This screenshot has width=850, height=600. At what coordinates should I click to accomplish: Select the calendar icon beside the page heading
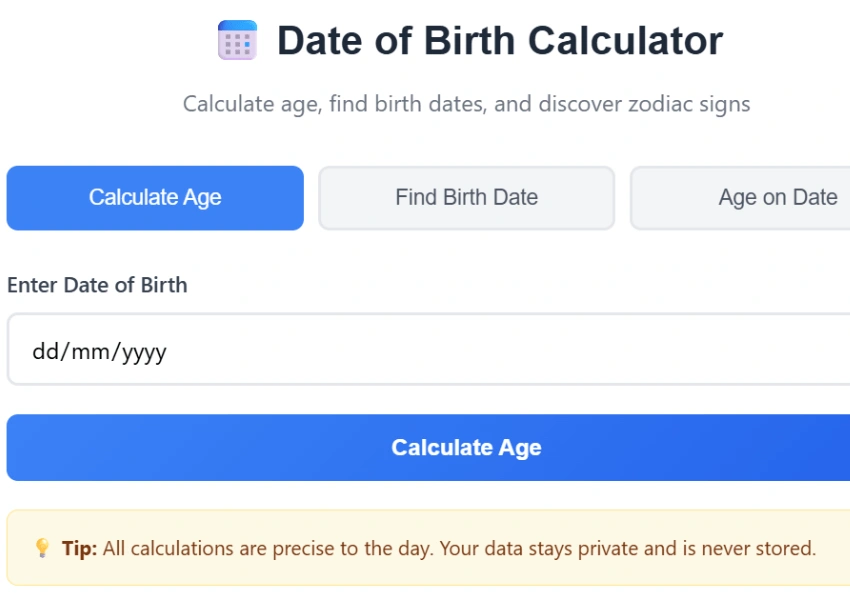(x=236, y=40)
